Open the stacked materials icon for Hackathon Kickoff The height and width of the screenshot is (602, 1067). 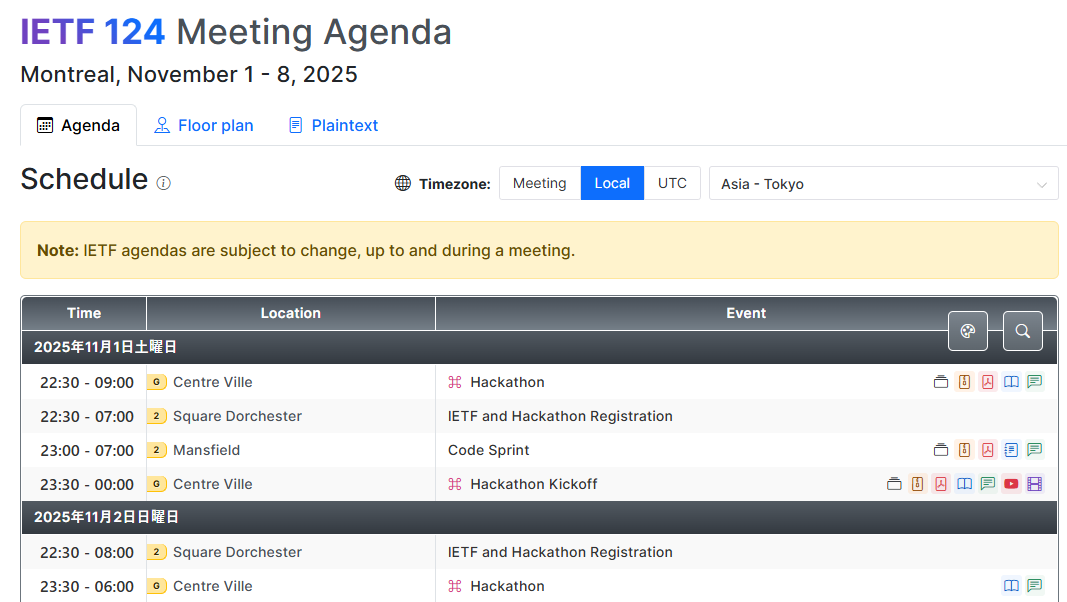click(894, 484)
